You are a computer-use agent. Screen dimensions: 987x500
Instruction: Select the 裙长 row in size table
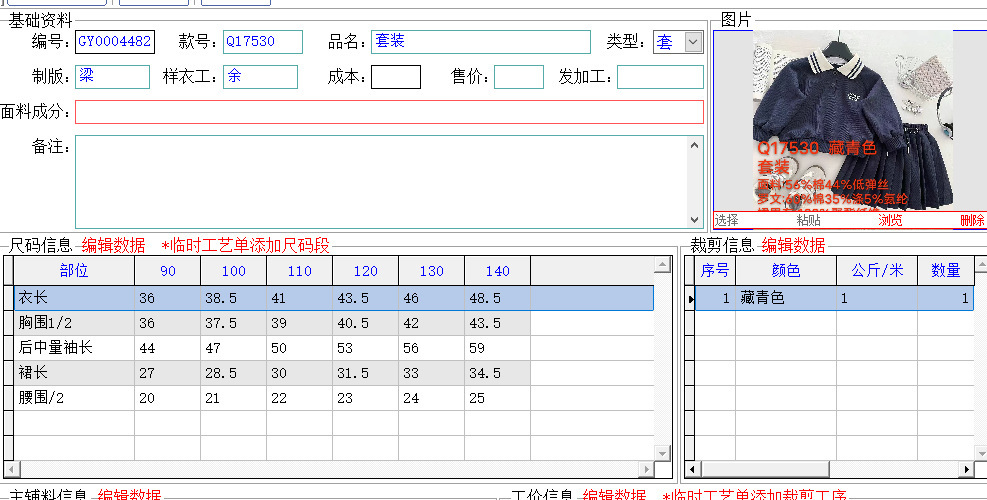click(x=74, y=372)
